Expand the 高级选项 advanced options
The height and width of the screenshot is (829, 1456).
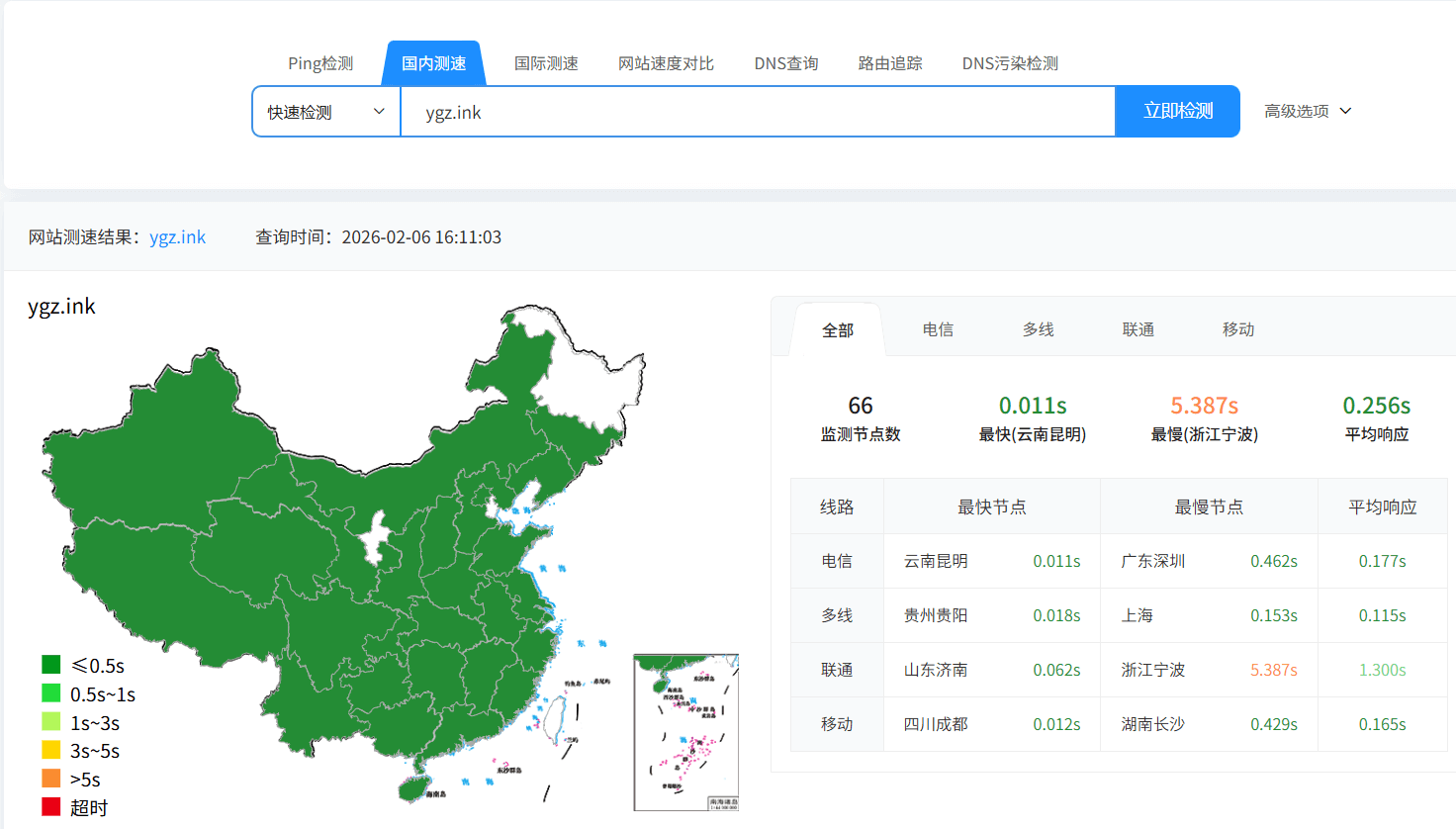1297,111
